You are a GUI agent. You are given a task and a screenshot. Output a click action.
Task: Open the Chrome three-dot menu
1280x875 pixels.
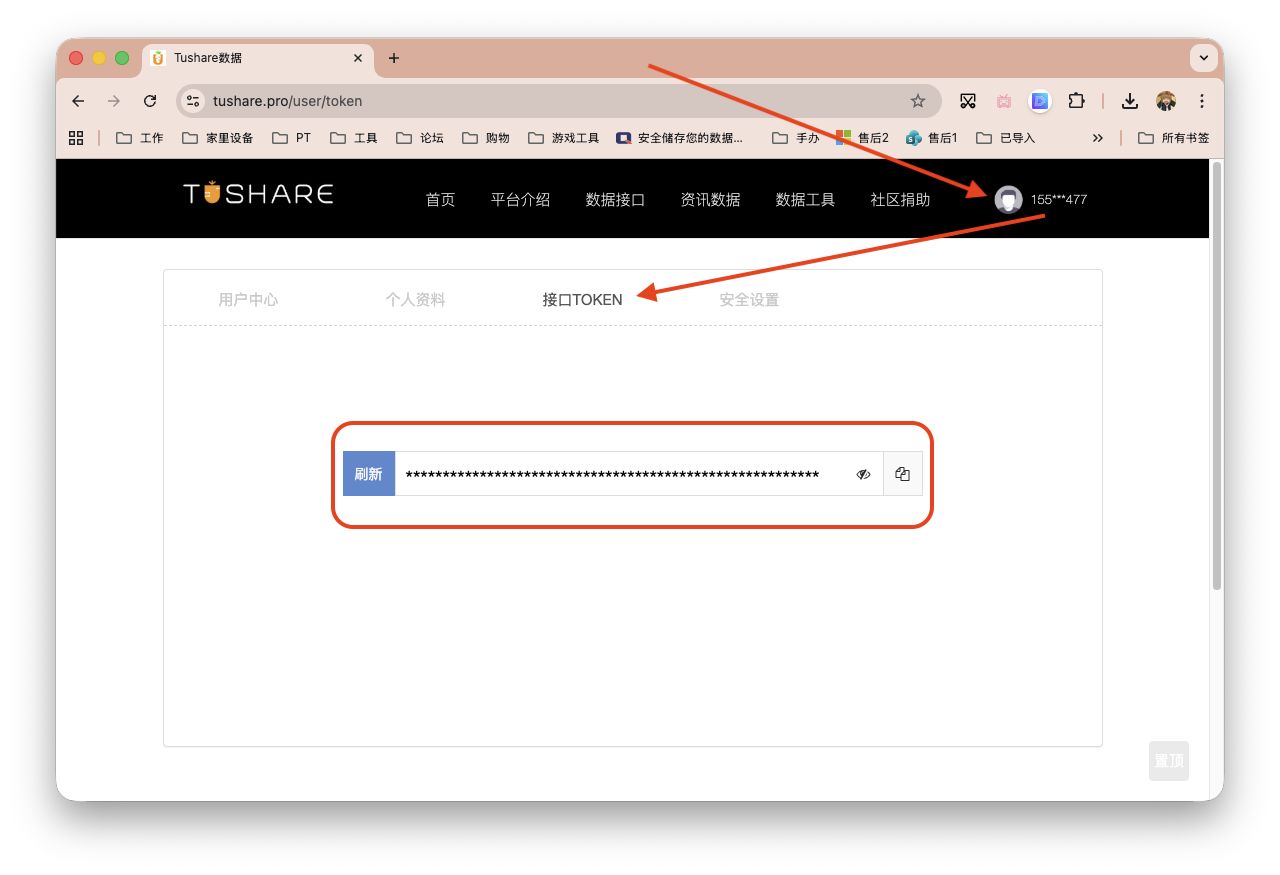tap(1201, 101)
